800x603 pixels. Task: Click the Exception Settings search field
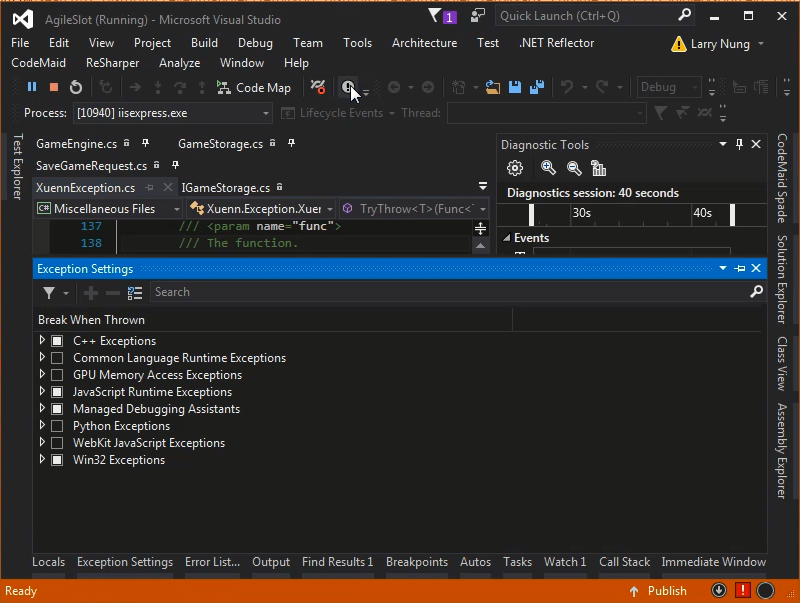(451, 292)
